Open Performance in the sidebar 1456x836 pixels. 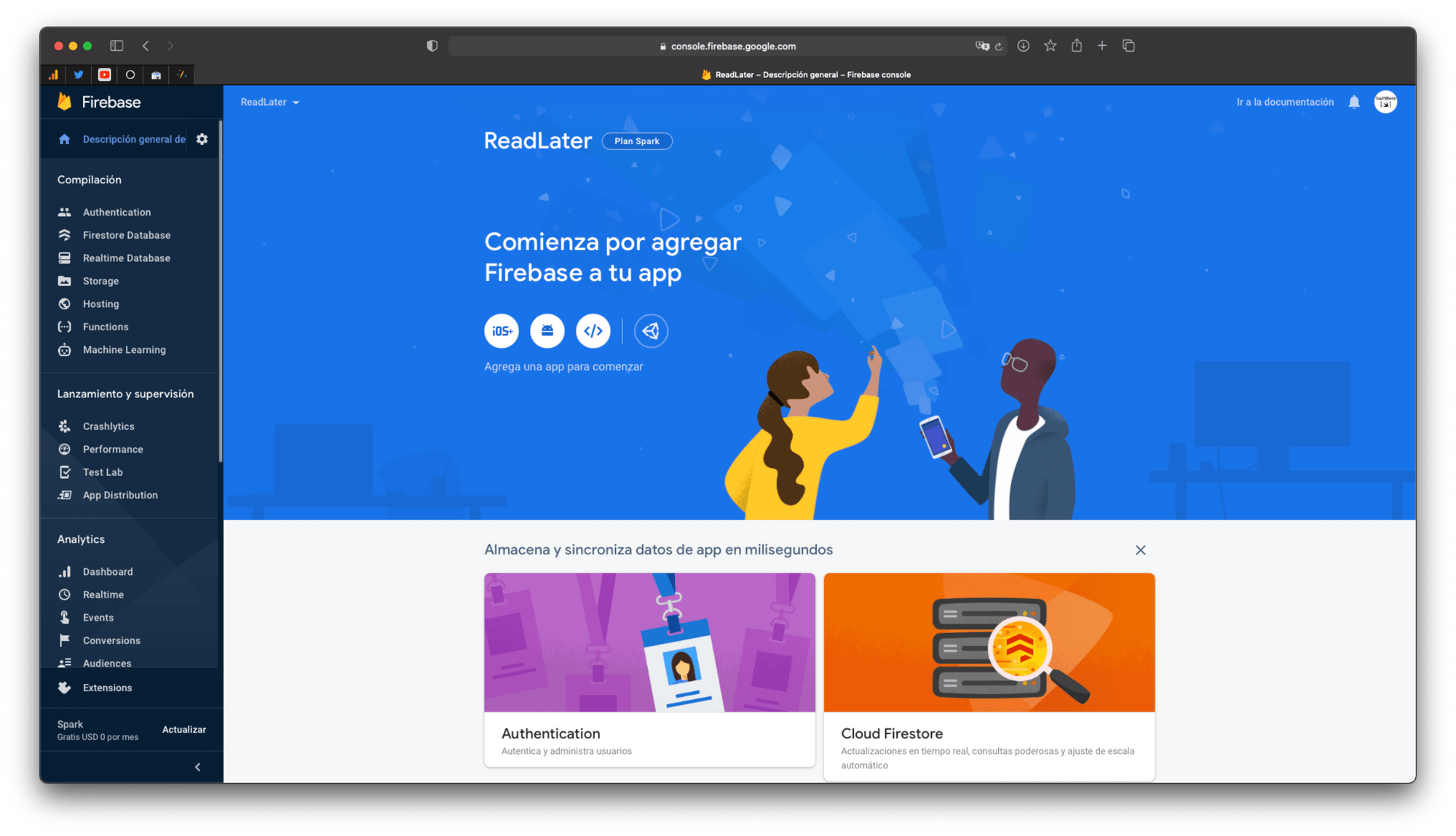click(x=113, y=449)
